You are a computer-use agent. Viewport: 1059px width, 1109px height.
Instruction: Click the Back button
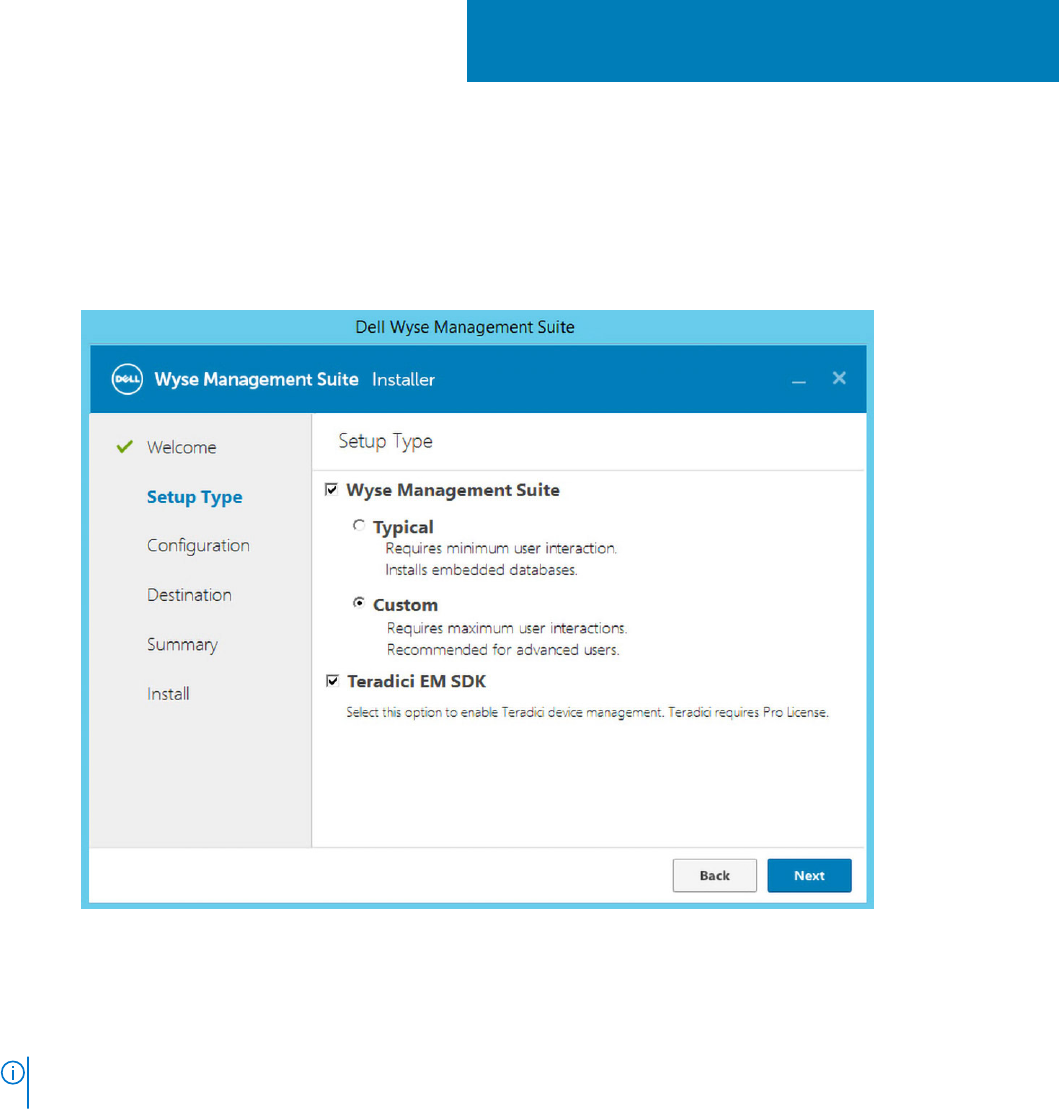pyautogui.click(x=714, y=876)
